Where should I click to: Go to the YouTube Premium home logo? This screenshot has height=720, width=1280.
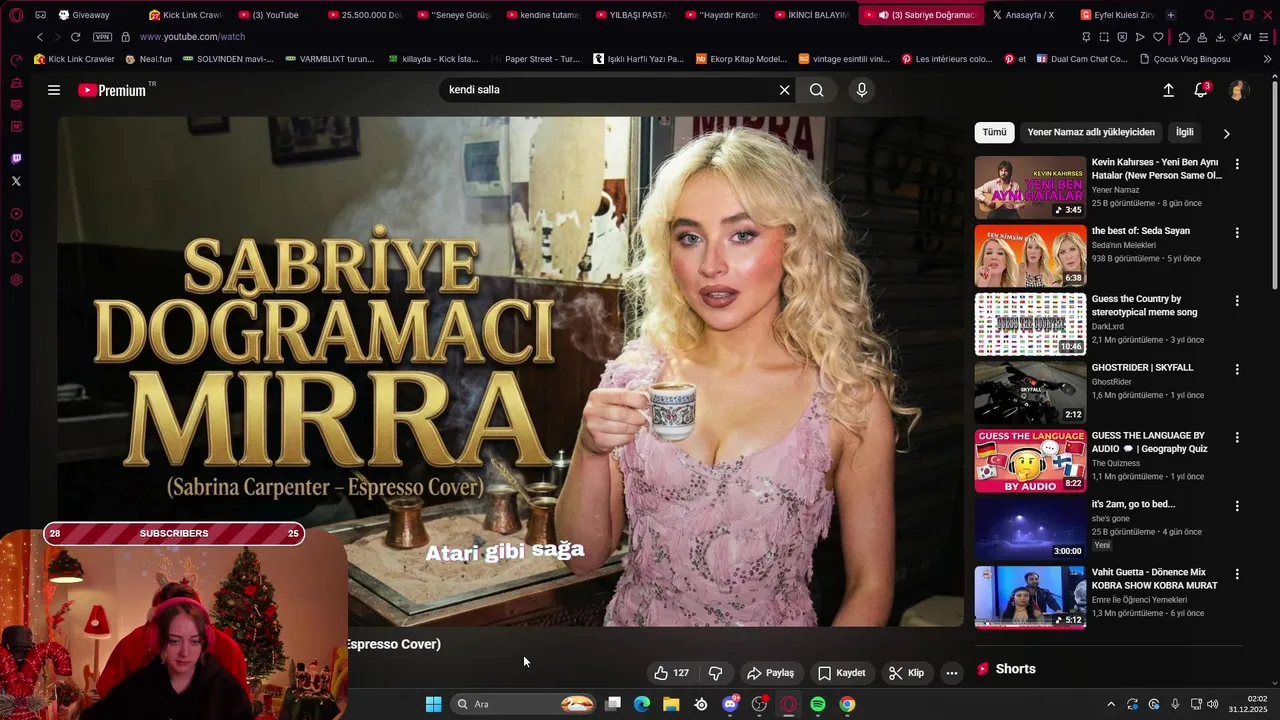(113, 90)
